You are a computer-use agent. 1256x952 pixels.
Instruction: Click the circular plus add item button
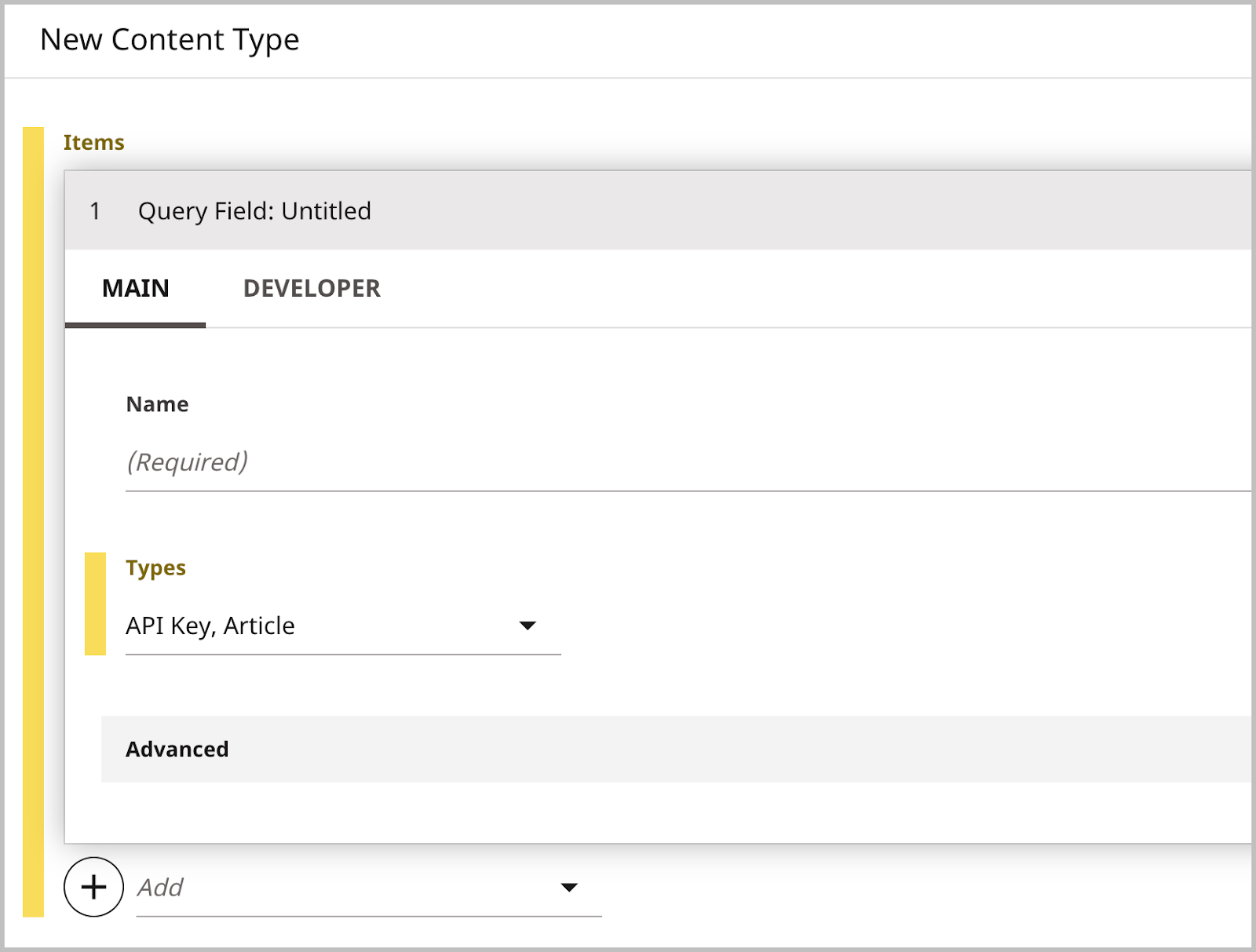[x=93, y=887]
